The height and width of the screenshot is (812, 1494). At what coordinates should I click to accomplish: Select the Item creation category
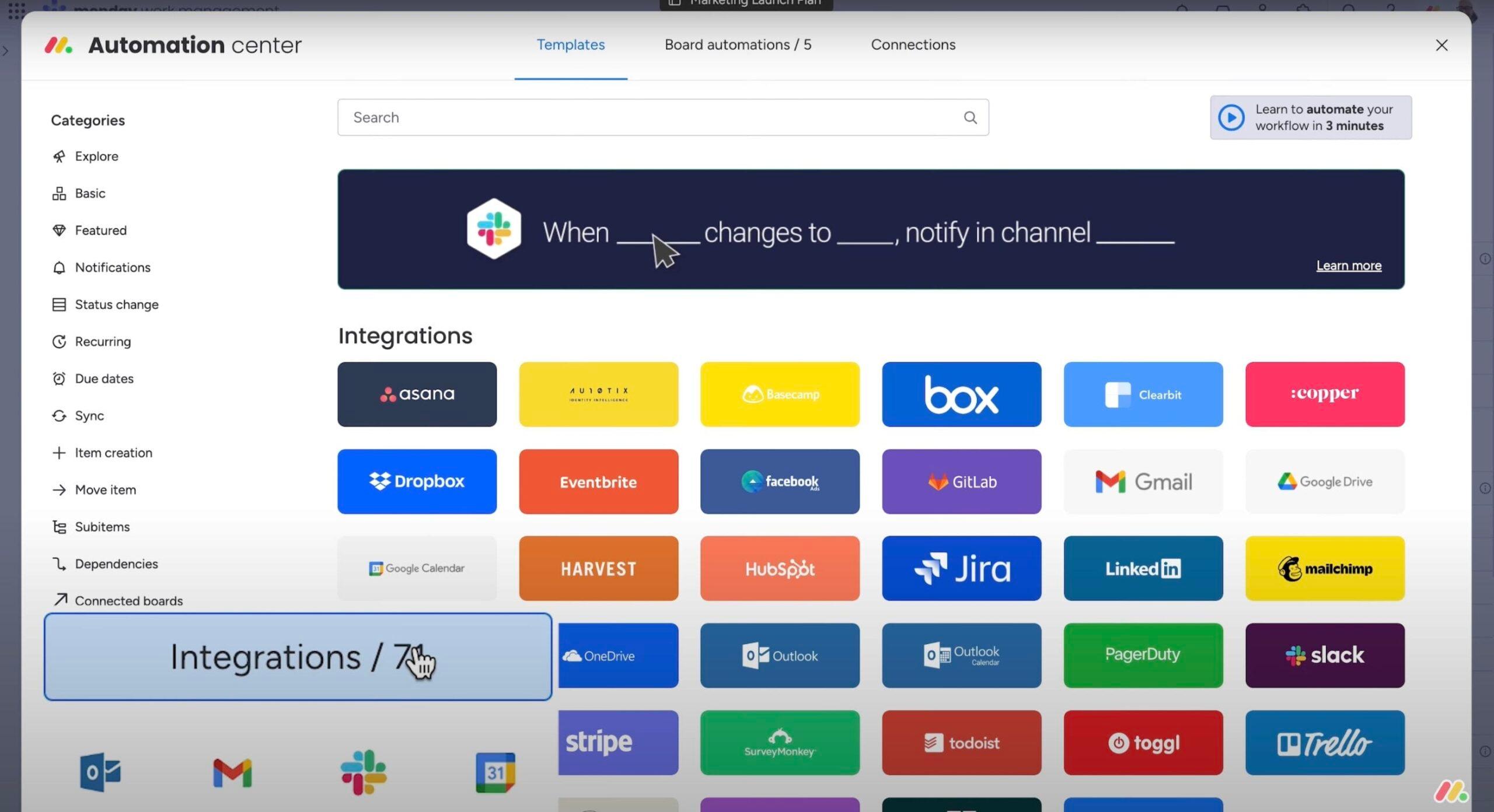(x=102, y=453)
